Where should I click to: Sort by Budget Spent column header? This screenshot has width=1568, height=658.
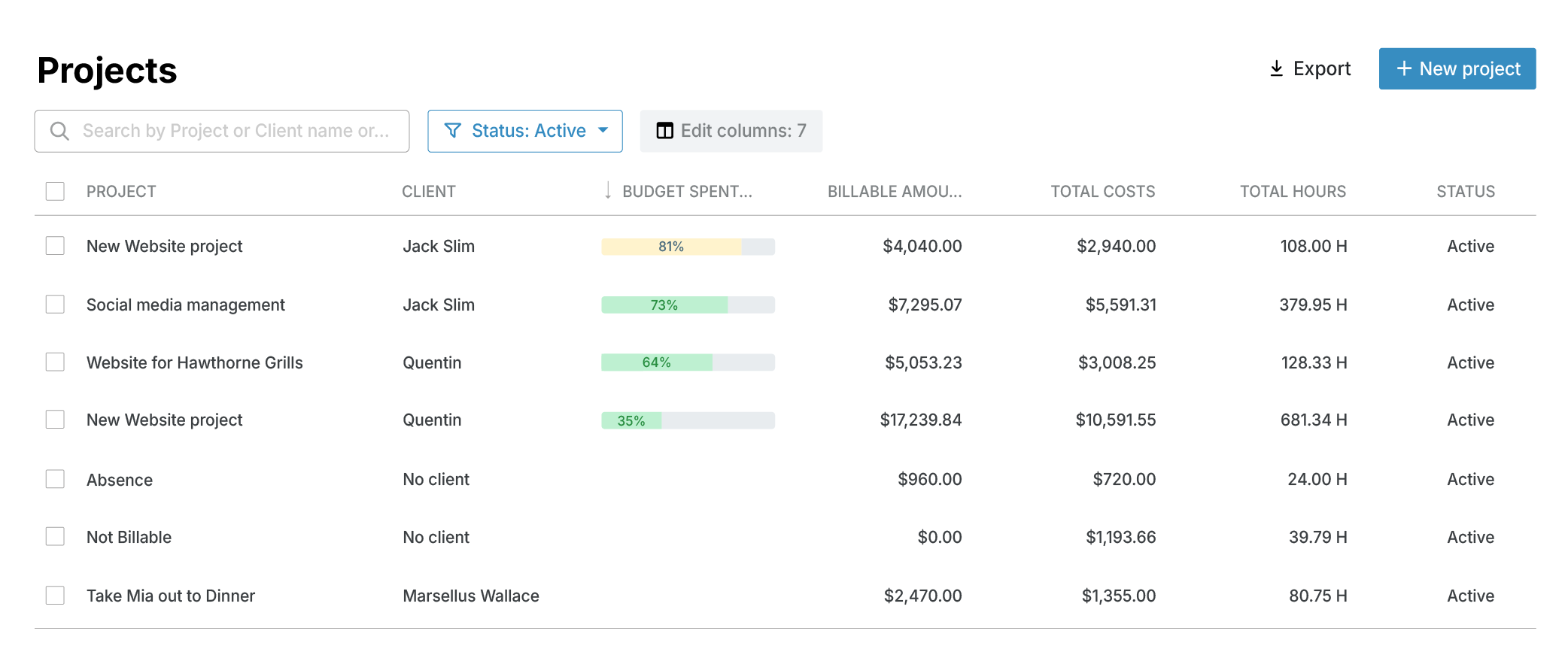pos(687,192)
